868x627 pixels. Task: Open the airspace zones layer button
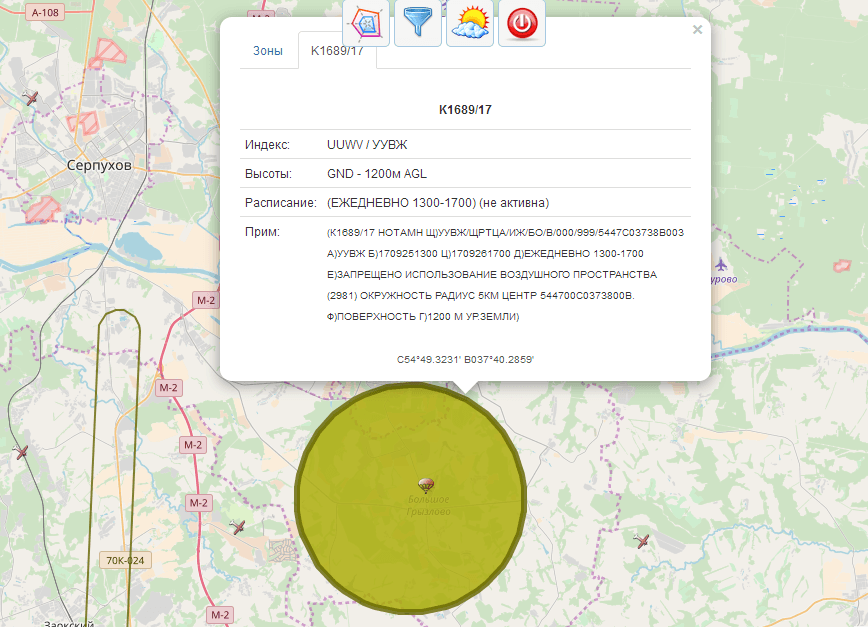click(x=367, y=23)
